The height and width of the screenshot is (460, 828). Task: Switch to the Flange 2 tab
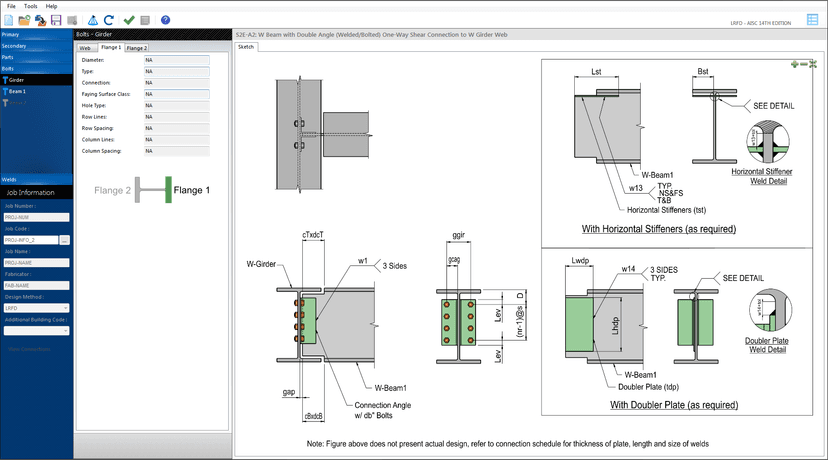pos(137,48)
